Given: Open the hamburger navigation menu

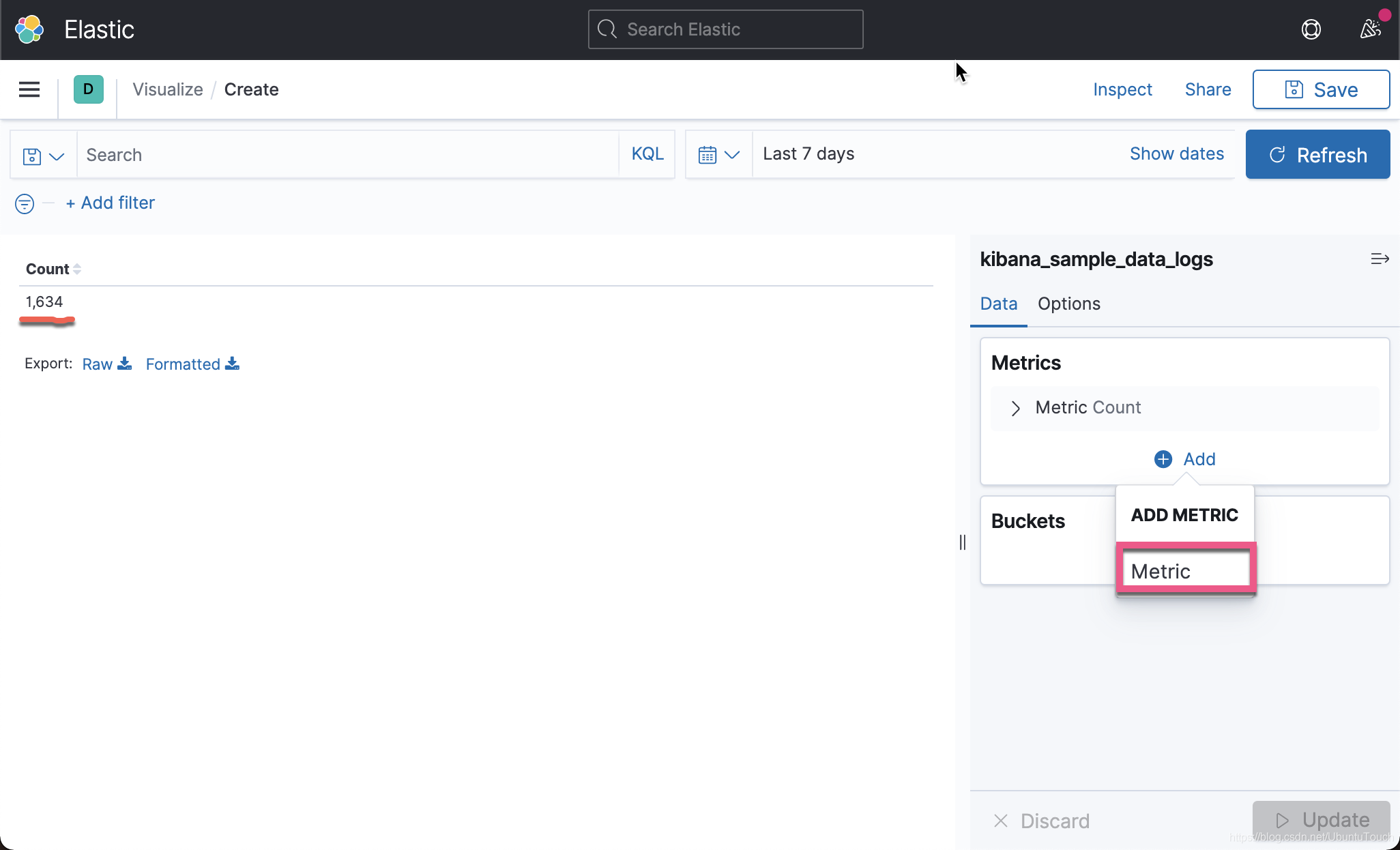Looking at the screenshot, I should click(29, 89).
